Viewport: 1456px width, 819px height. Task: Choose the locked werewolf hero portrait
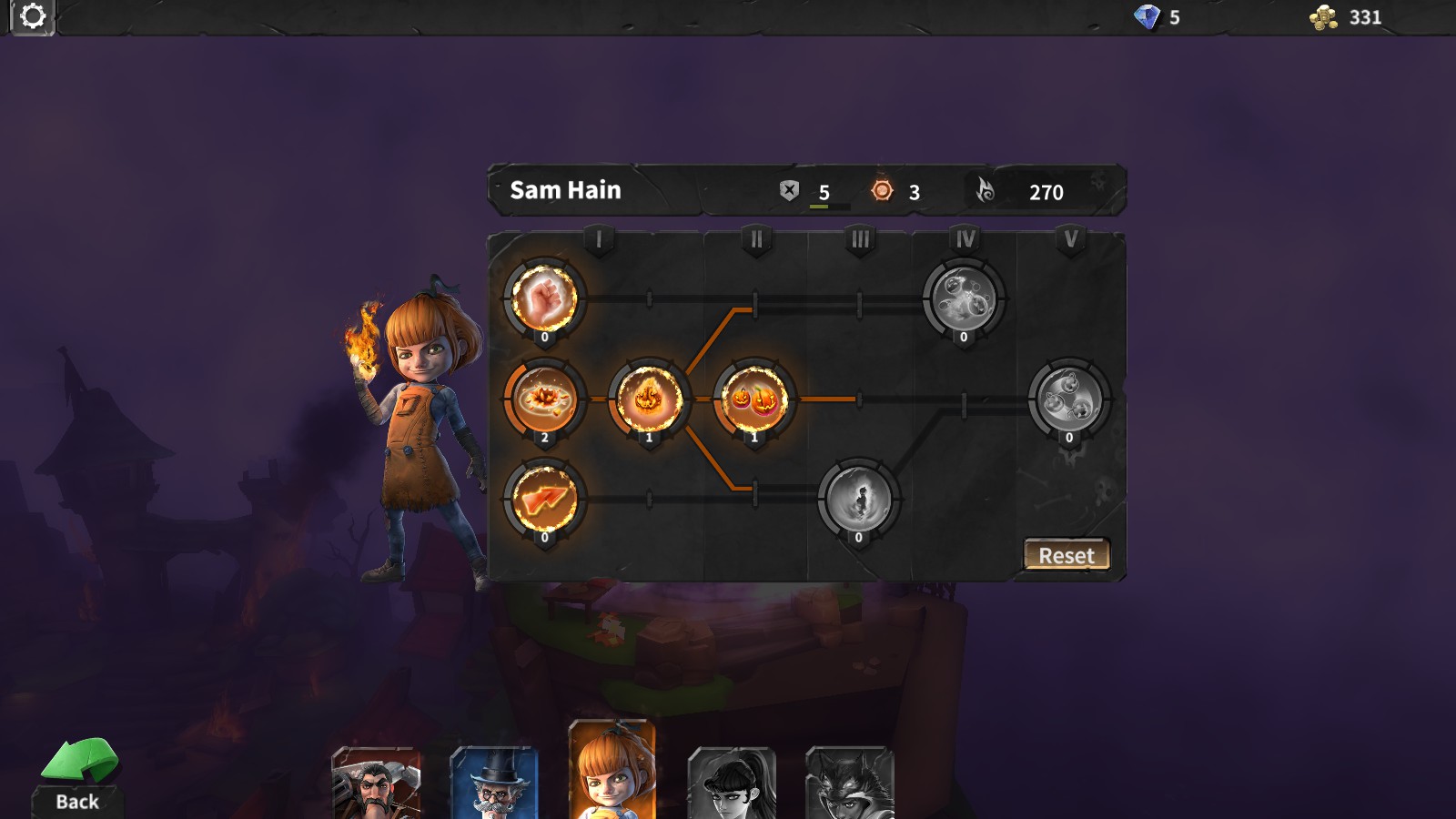point(850,784)
